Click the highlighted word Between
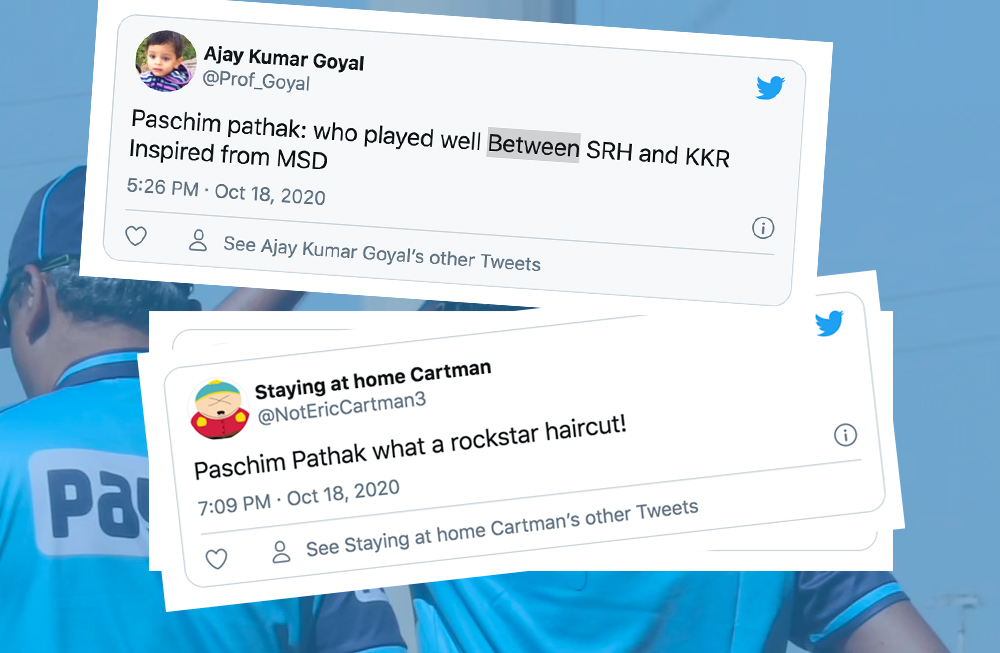The width and height of the screenshot is (1000, 653). point(534,145)
